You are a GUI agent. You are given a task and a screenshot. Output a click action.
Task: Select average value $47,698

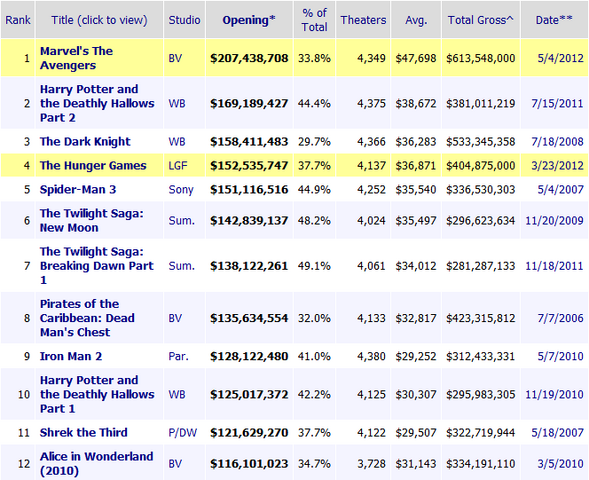pyautogui.click(x=416, y=59)
